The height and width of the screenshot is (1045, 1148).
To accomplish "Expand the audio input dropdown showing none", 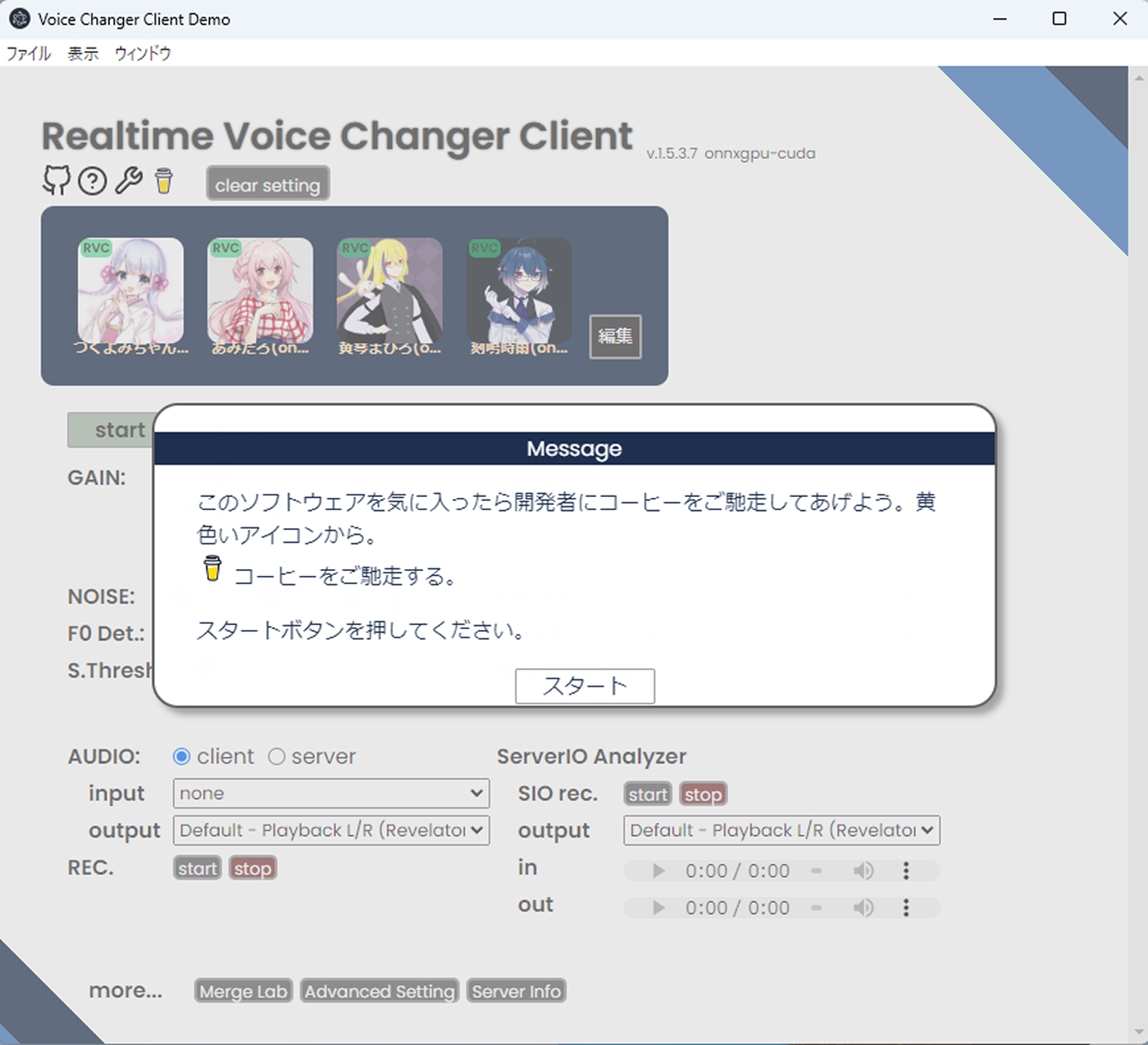I will [330, 793].
